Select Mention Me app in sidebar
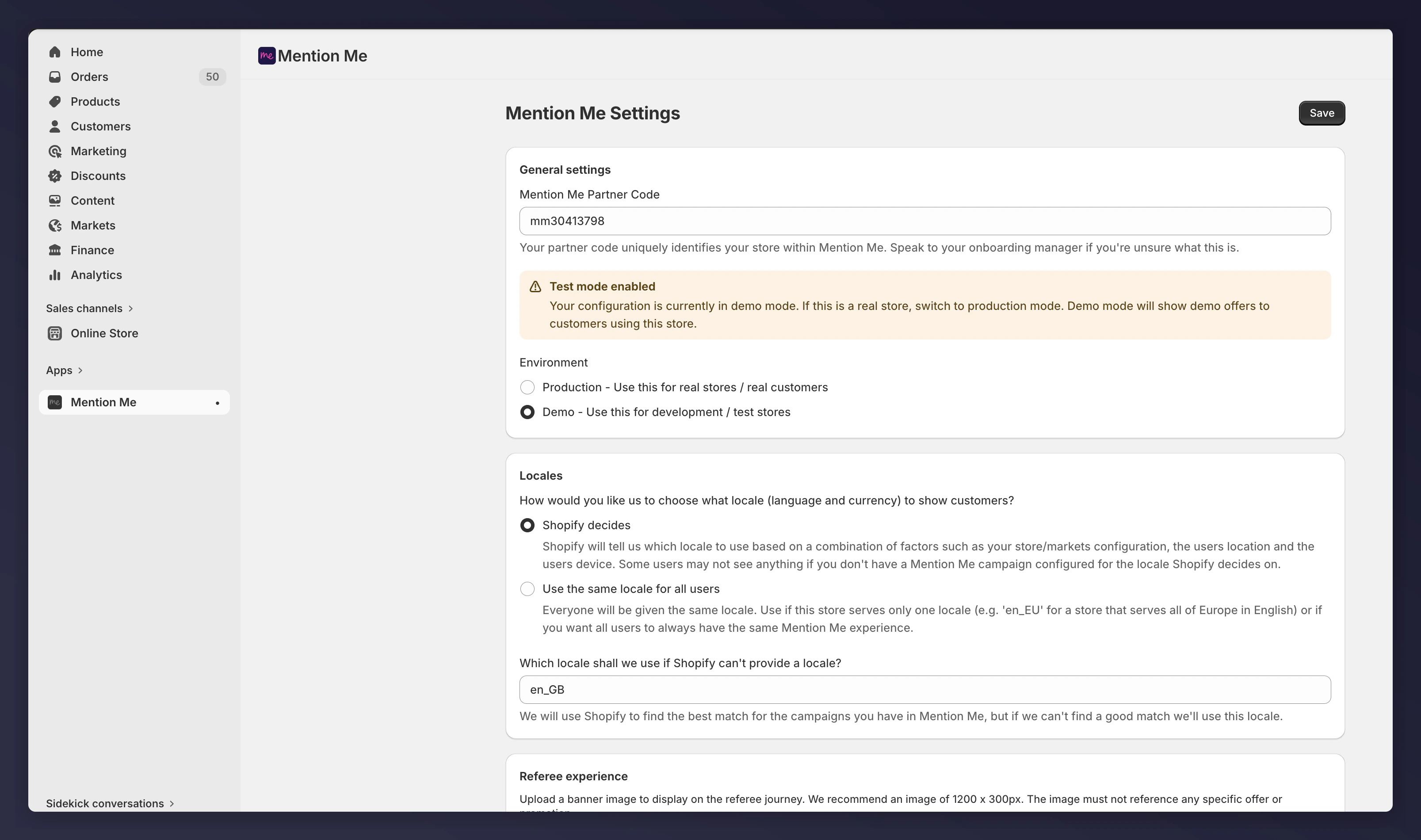Viewport: 1421px width, 840px height. click(x=134, y=402)
